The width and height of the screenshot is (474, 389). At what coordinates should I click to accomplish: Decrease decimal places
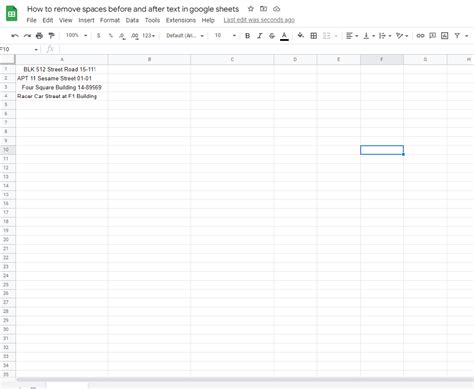click(x=122, y=36)
